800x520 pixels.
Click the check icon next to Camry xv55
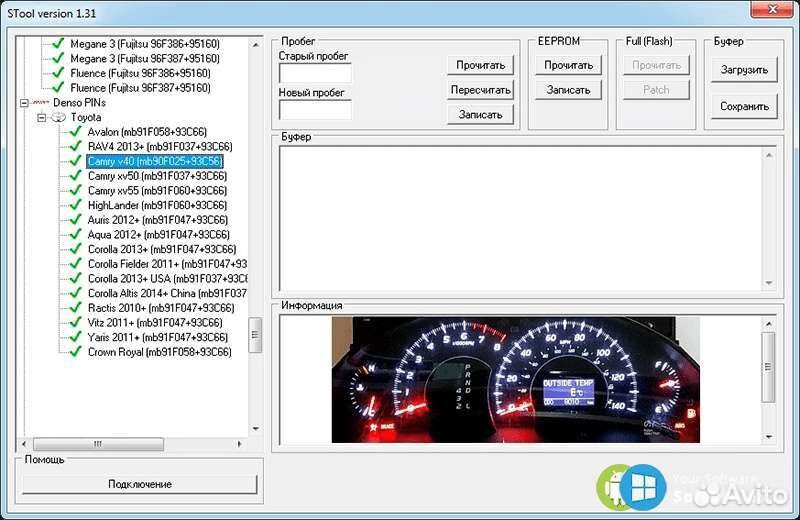[76, 190]
